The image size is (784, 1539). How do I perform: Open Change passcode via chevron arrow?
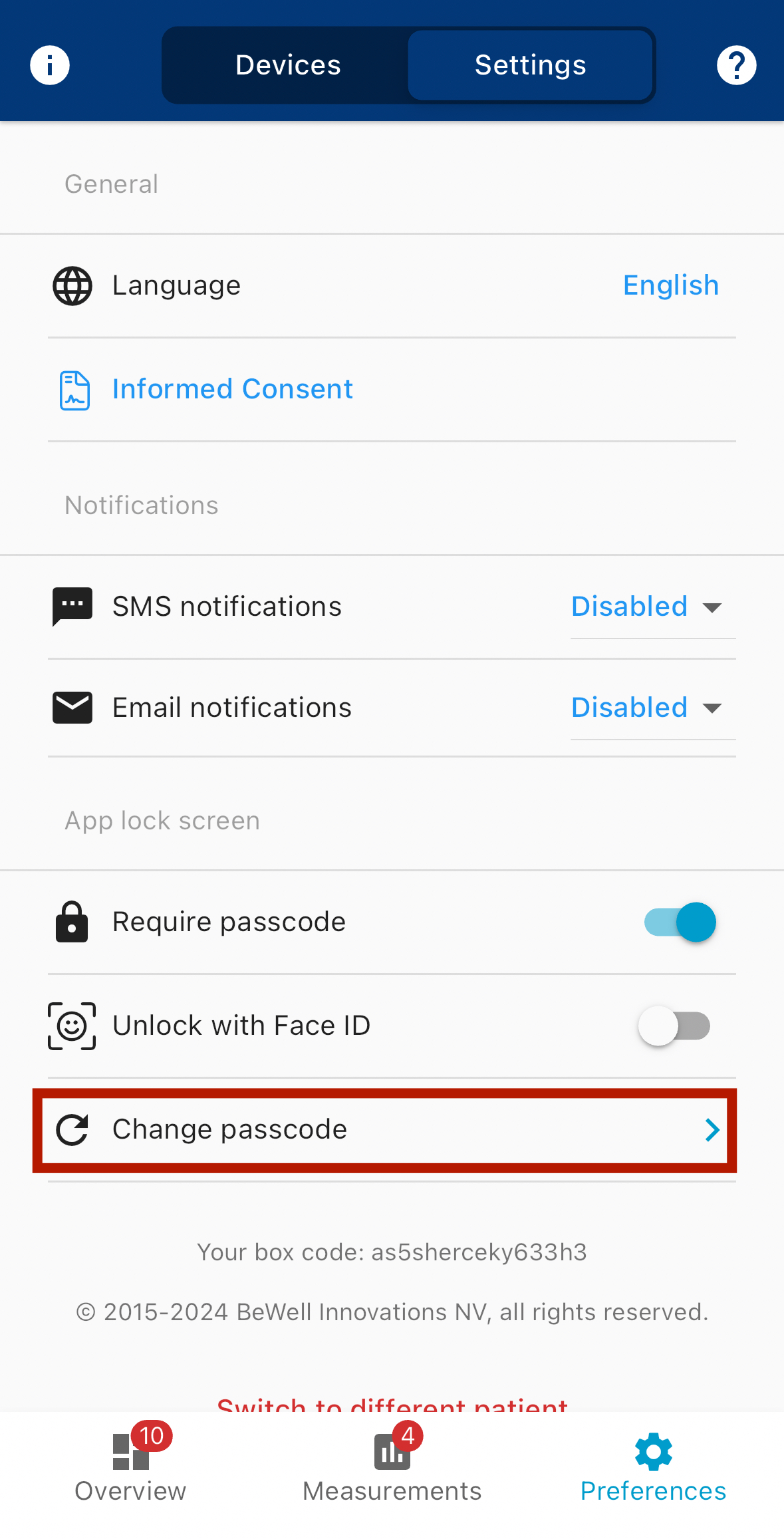click(712, 1130)
